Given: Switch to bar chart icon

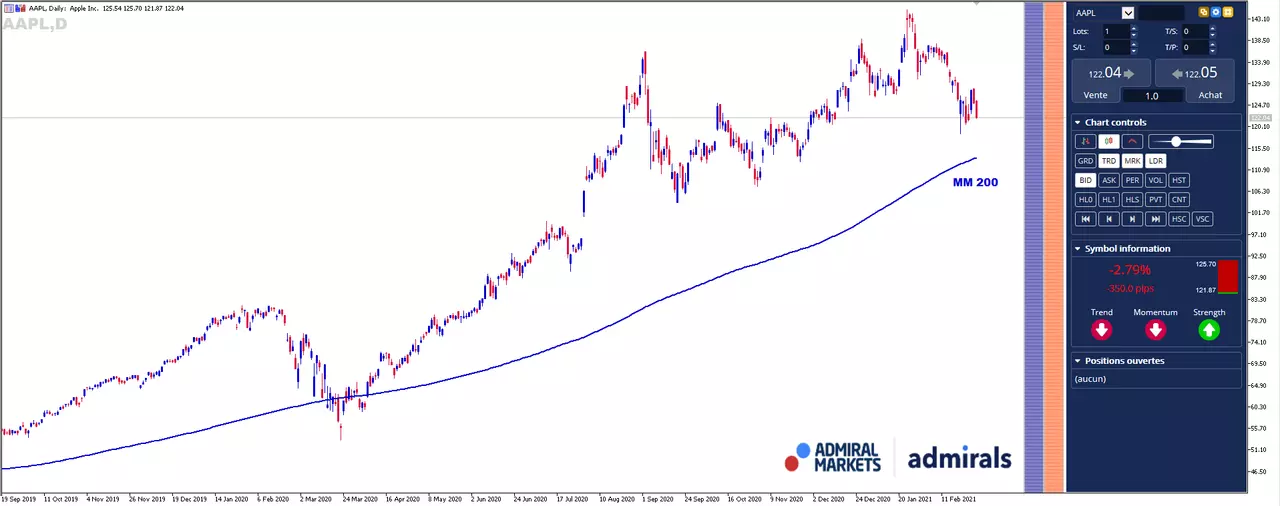Looking at the screenshot, I should tap(1086, 141).
